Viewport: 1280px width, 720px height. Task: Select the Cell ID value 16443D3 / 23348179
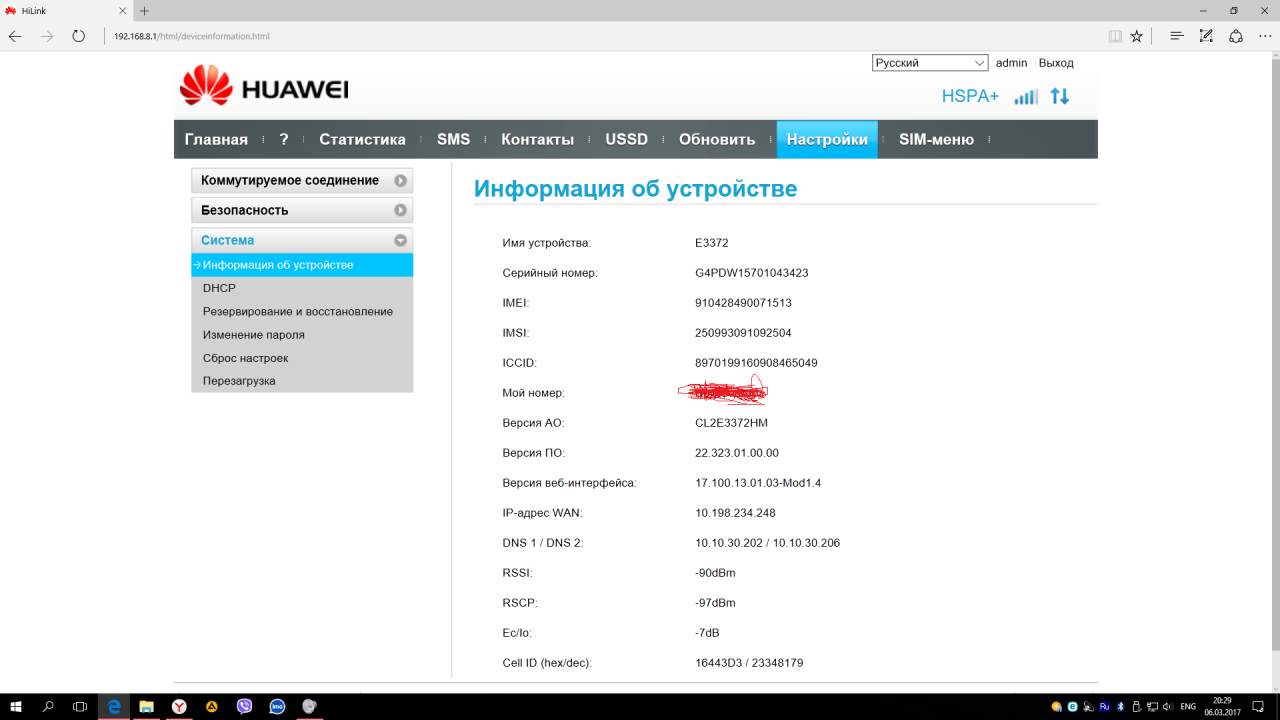[749, 663]
